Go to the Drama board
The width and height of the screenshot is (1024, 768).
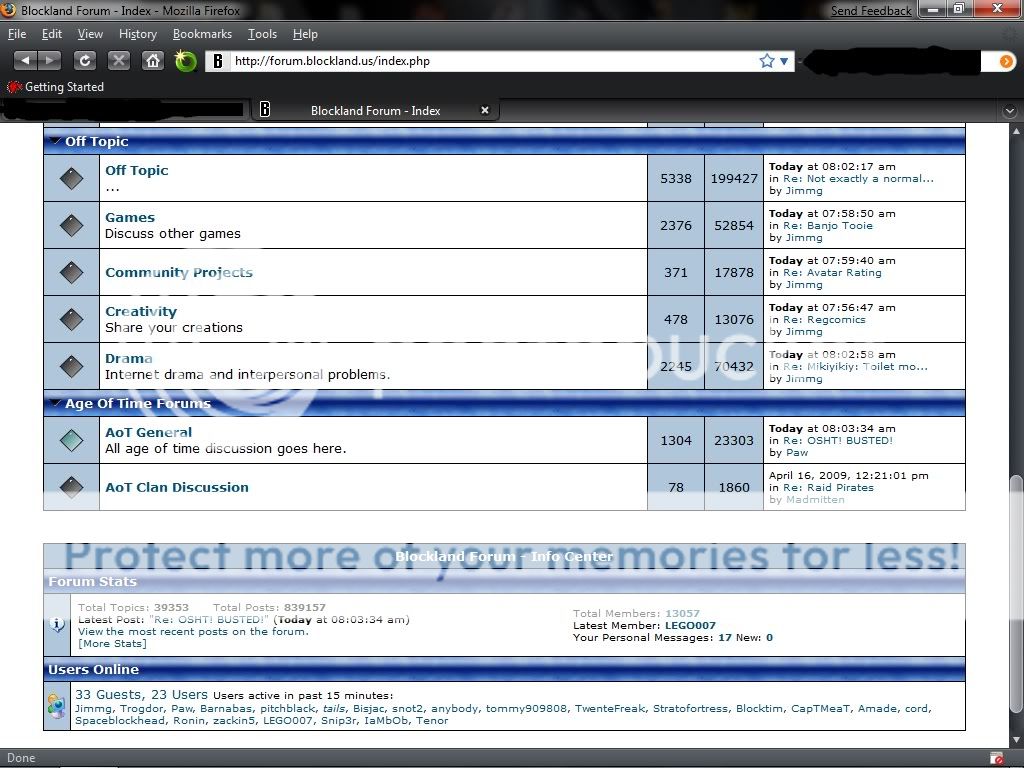129,359
